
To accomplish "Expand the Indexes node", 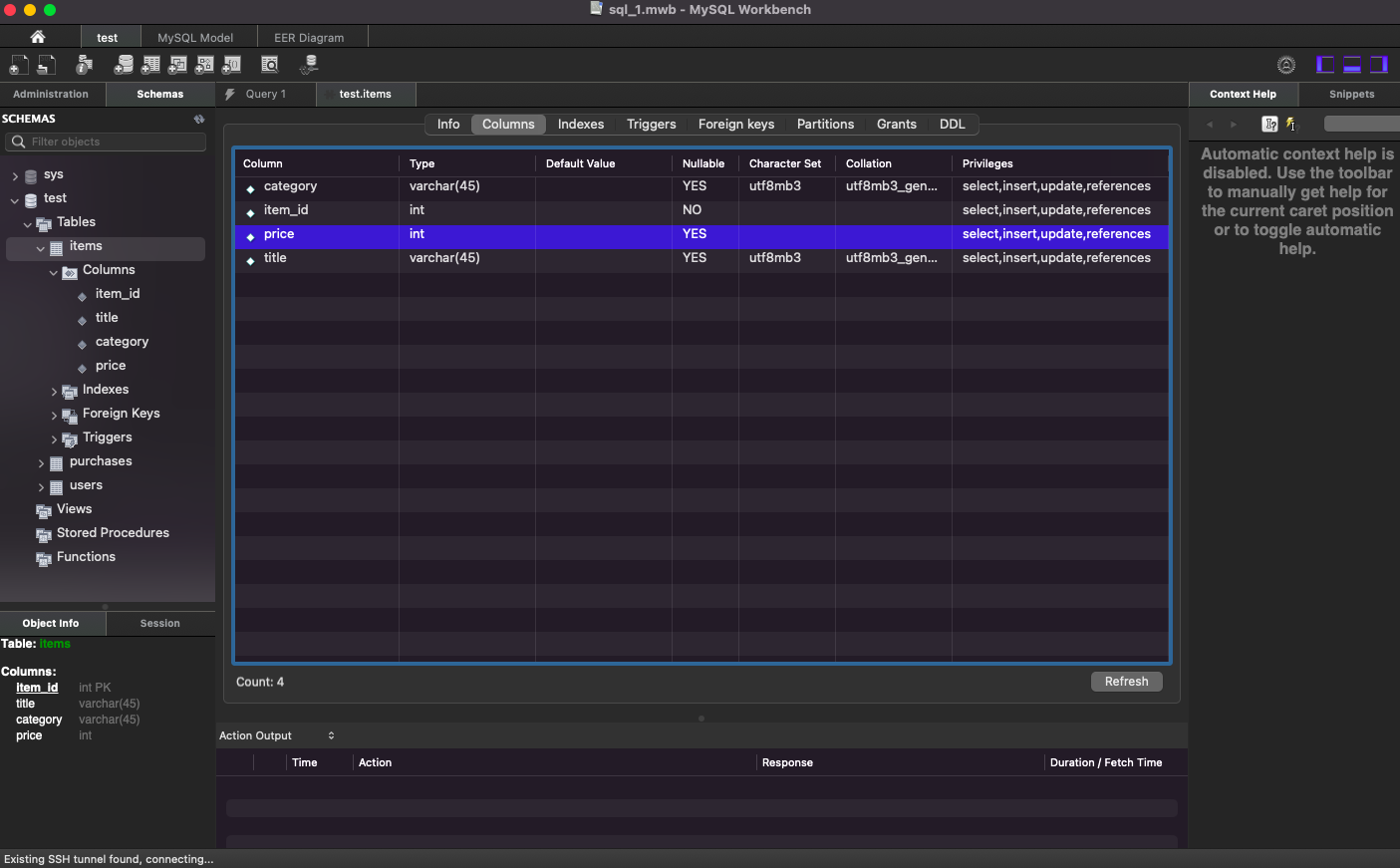I will pyautogui.click(x=54, y=392).
